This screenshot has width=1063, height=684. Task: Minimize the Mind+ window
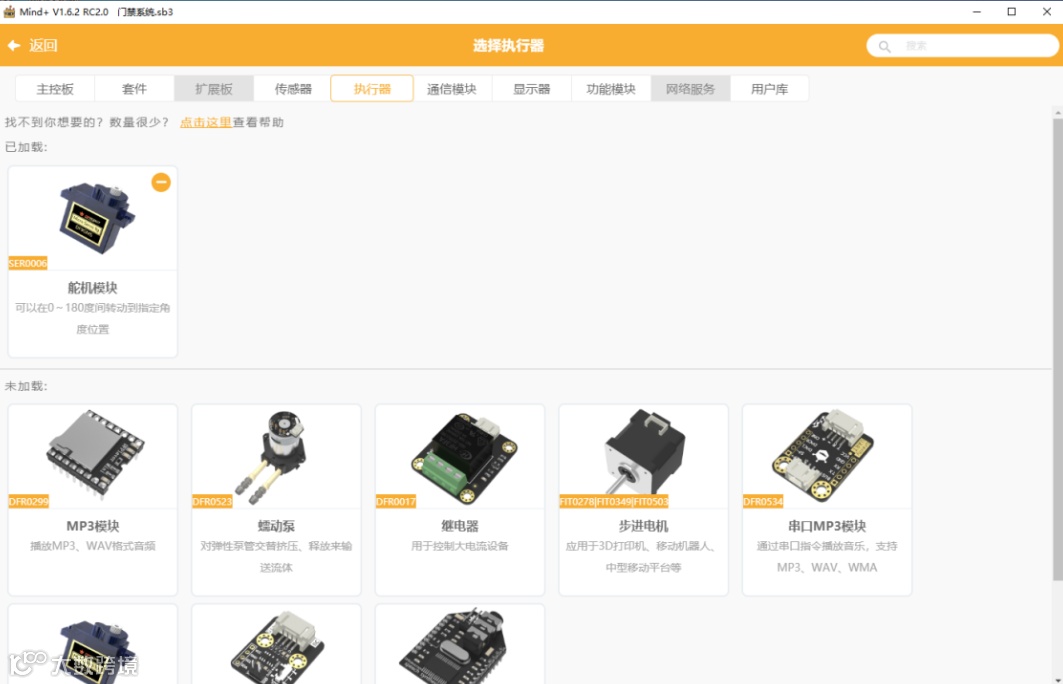tap(977, 12)
